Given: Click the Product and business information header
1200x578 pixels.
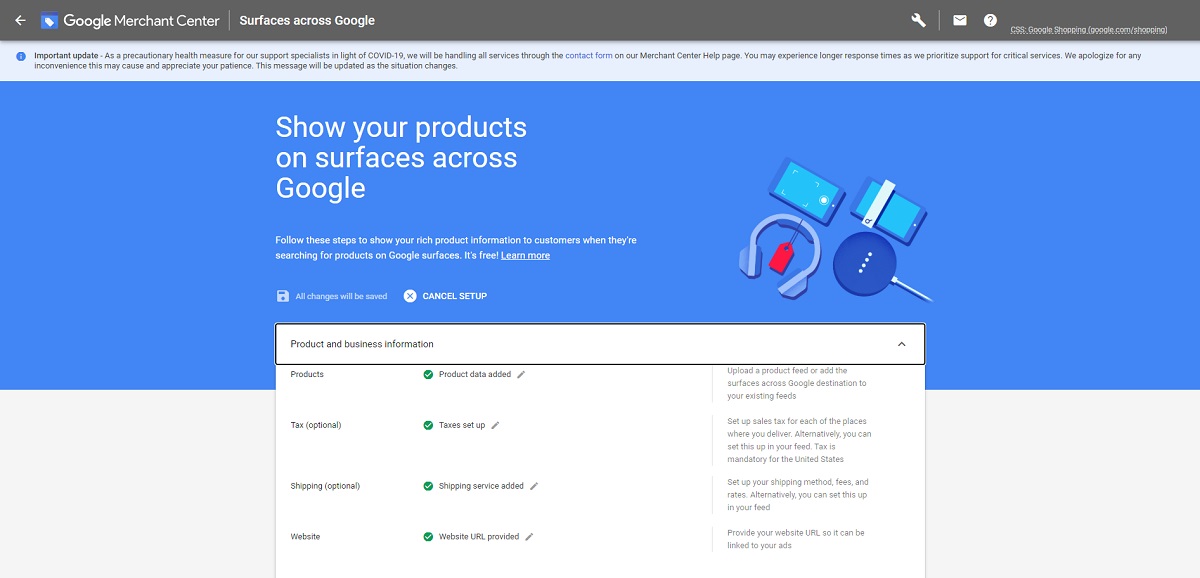Looking at the screenshot, I should (x=600, y=344).
